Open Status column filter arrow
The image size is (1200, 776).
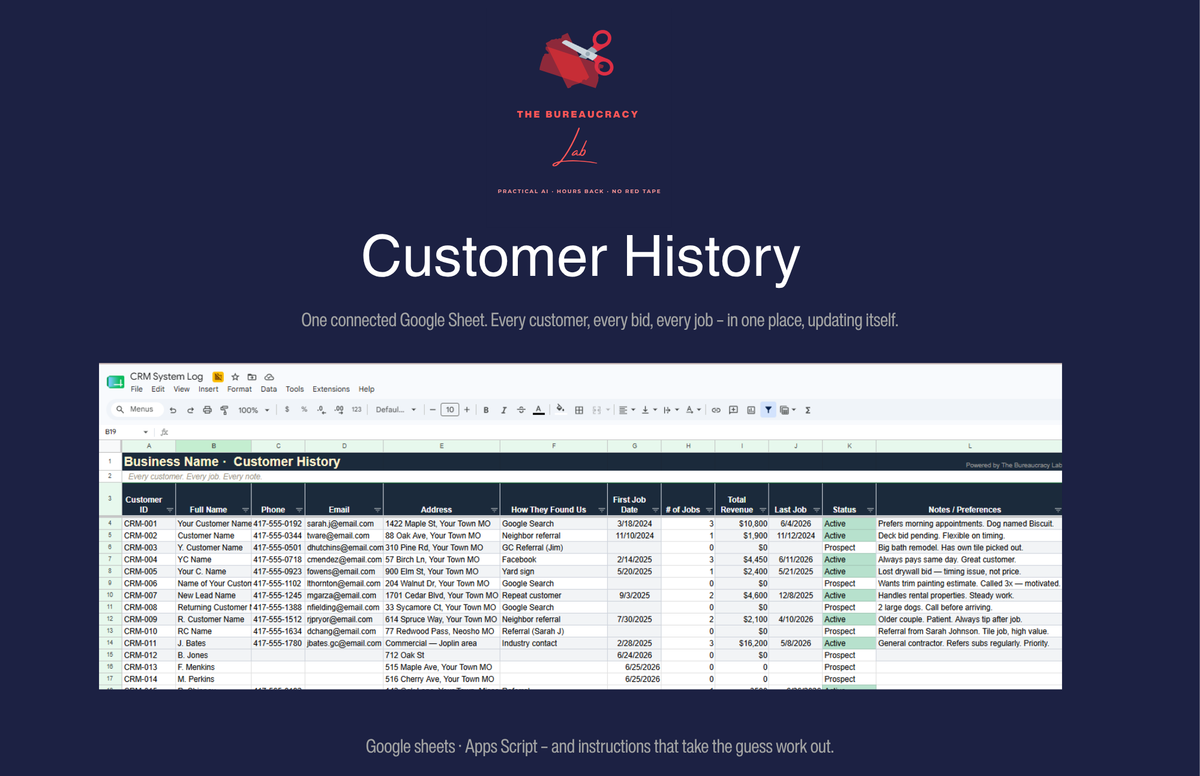point(870,510)
